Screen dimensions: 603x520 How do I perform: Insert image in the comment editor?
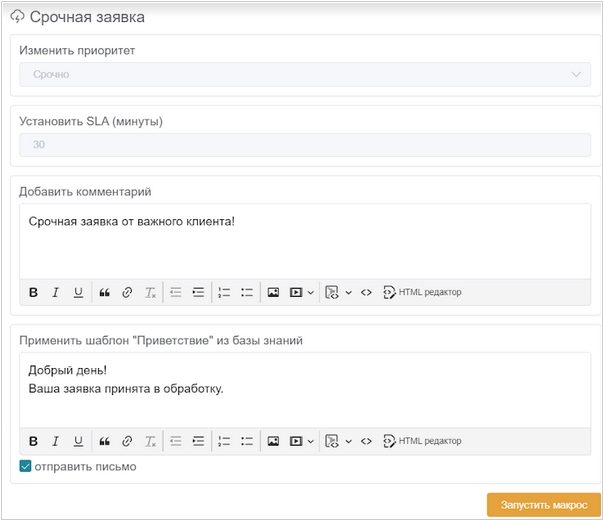click(272, 292)
